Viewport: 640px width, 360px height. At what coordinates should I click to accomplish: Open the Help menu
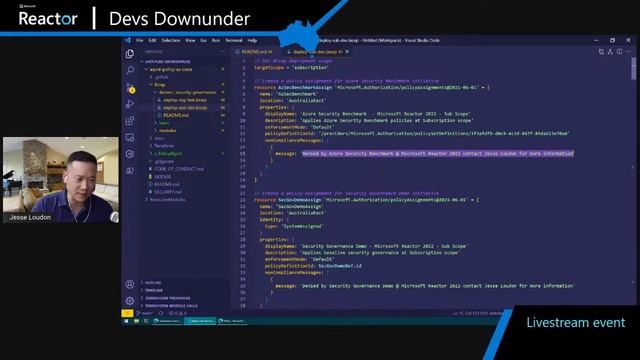point(252,40)
